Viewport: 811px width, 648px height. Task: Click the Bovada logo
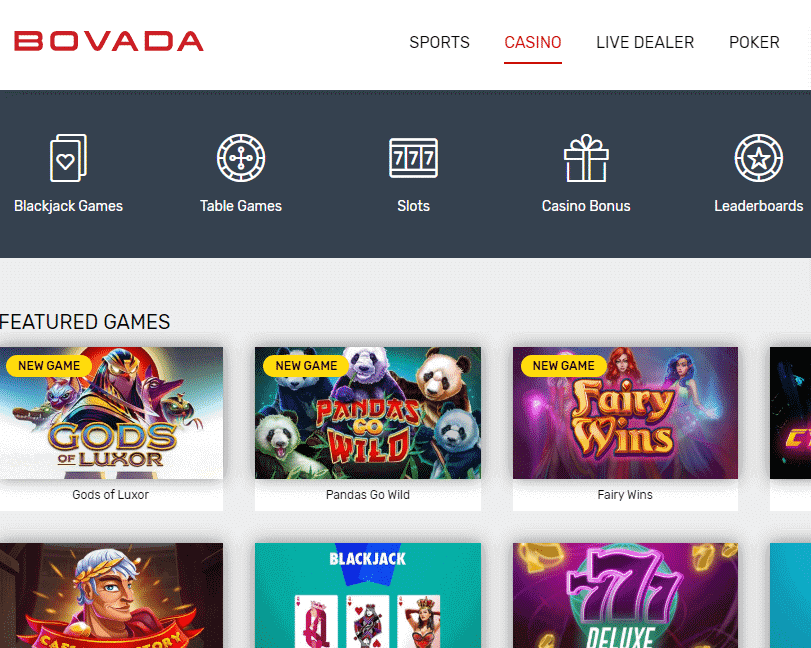(109, 41)
